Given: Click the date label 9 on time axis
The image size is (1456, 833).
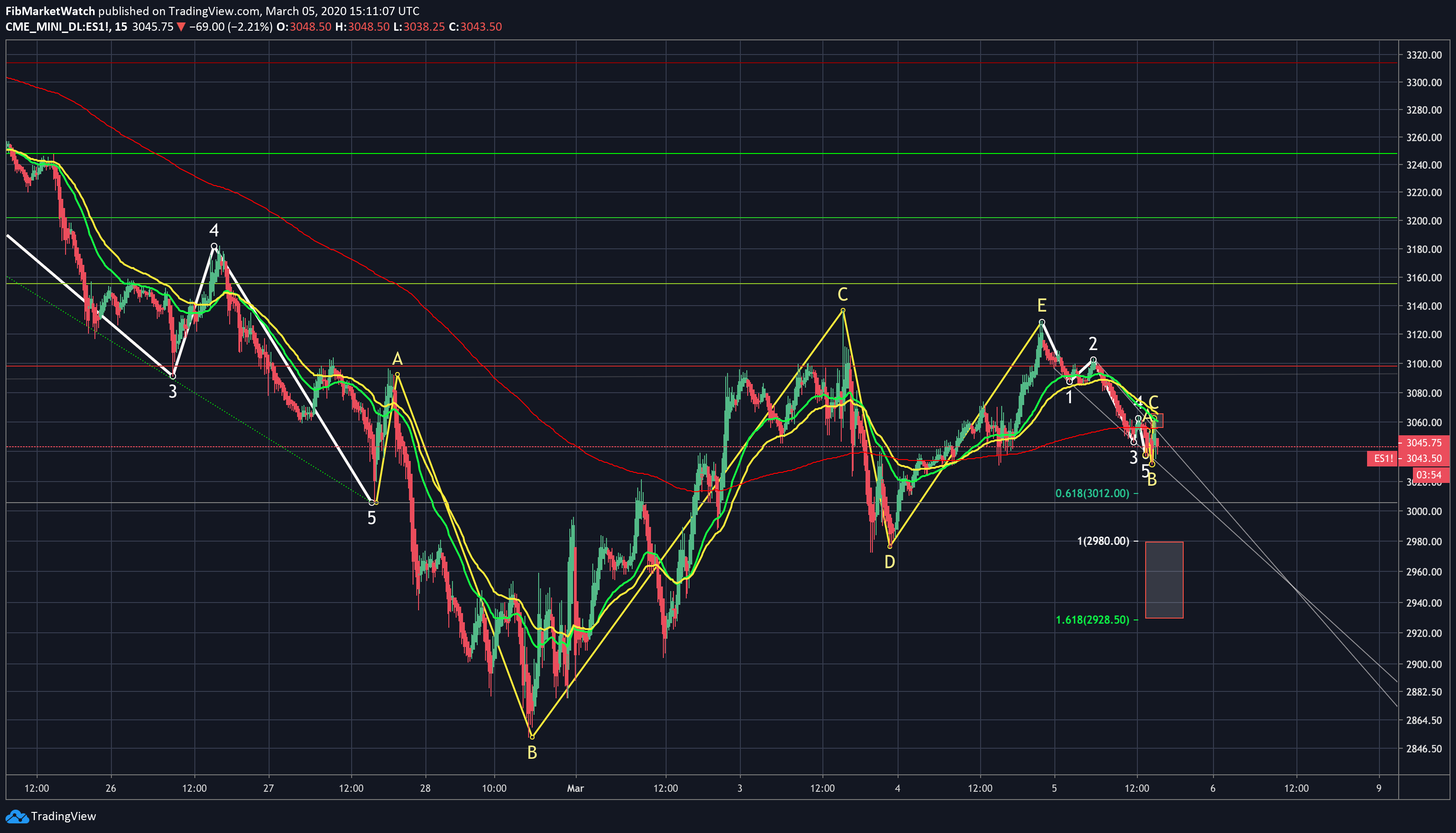Looking at the screenshot, I should [x=1379, y=789].
